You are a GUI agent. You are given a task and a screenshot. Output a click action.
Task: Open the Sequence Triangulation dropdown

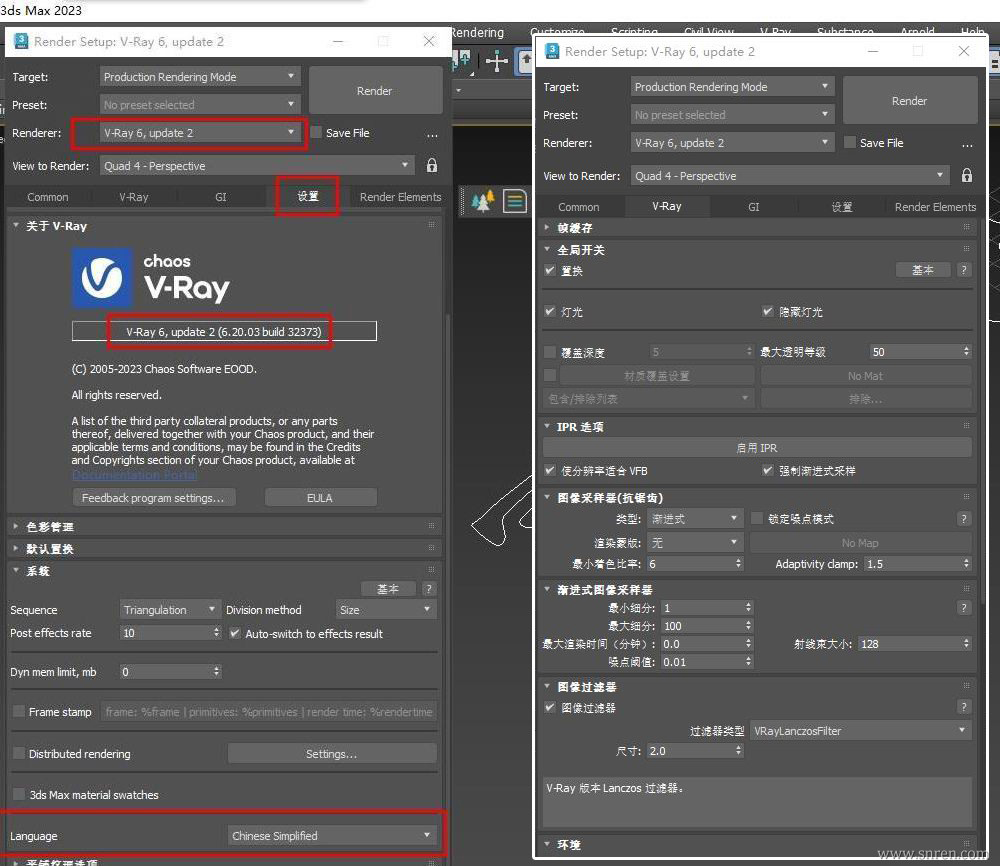tap(170, 610)
